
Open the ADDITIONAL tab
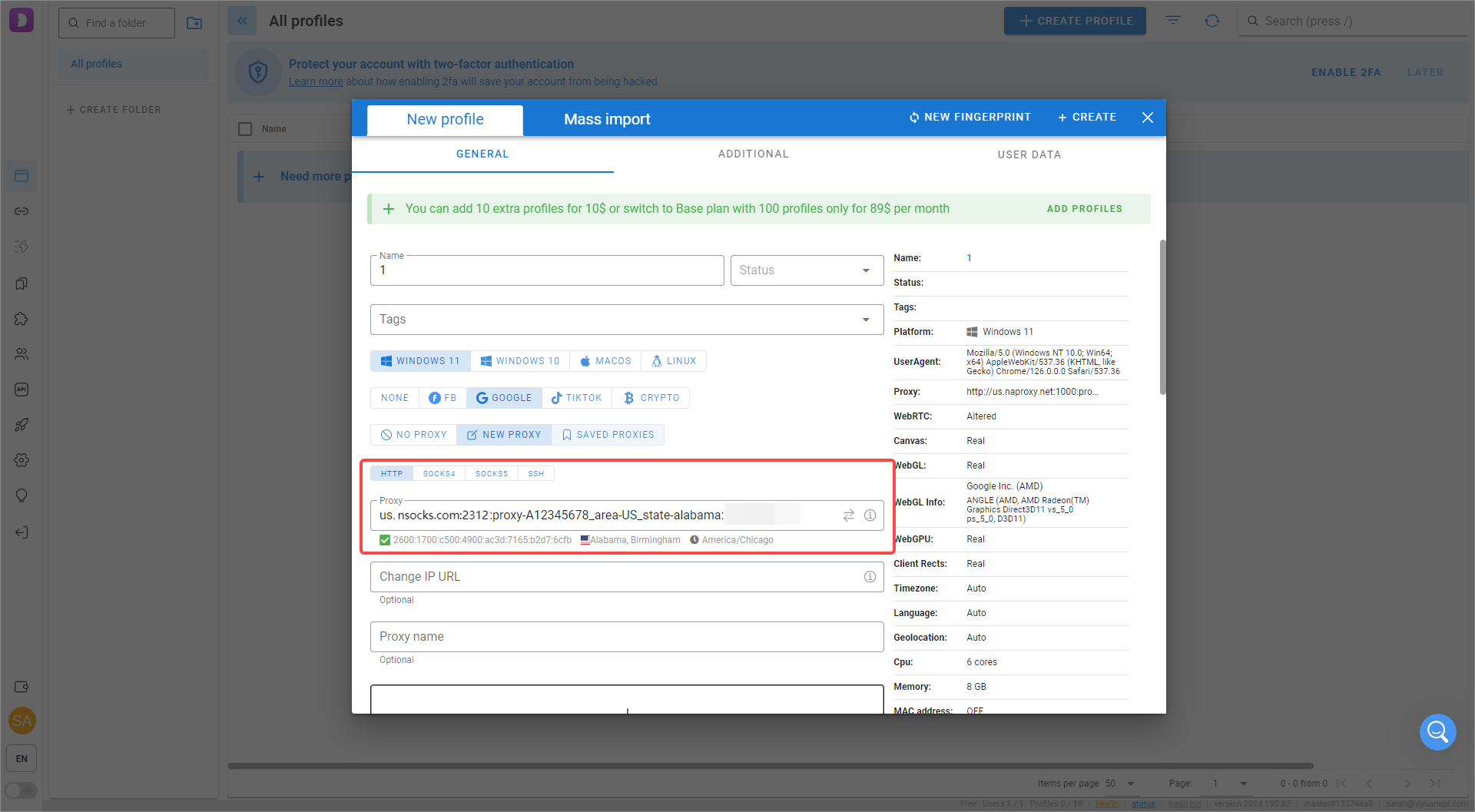click(754, 154)
